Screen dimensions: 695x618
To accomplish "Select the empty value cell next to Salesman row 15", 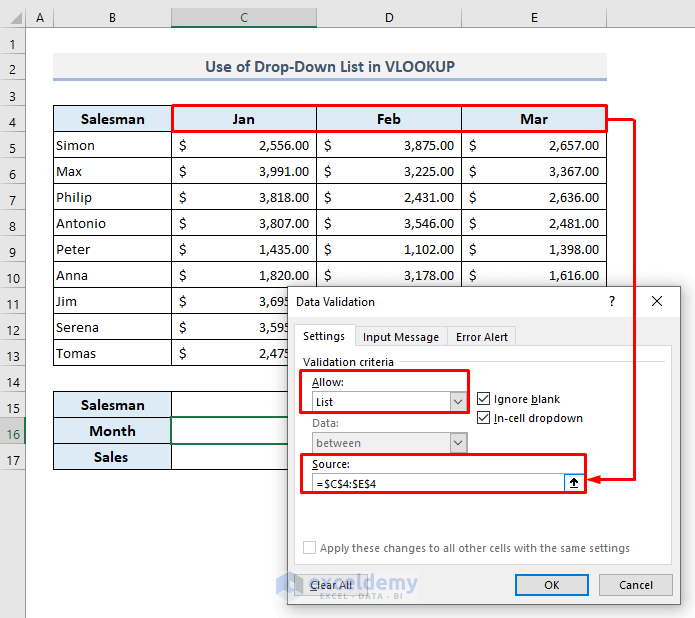I will [x=230, y=405].
